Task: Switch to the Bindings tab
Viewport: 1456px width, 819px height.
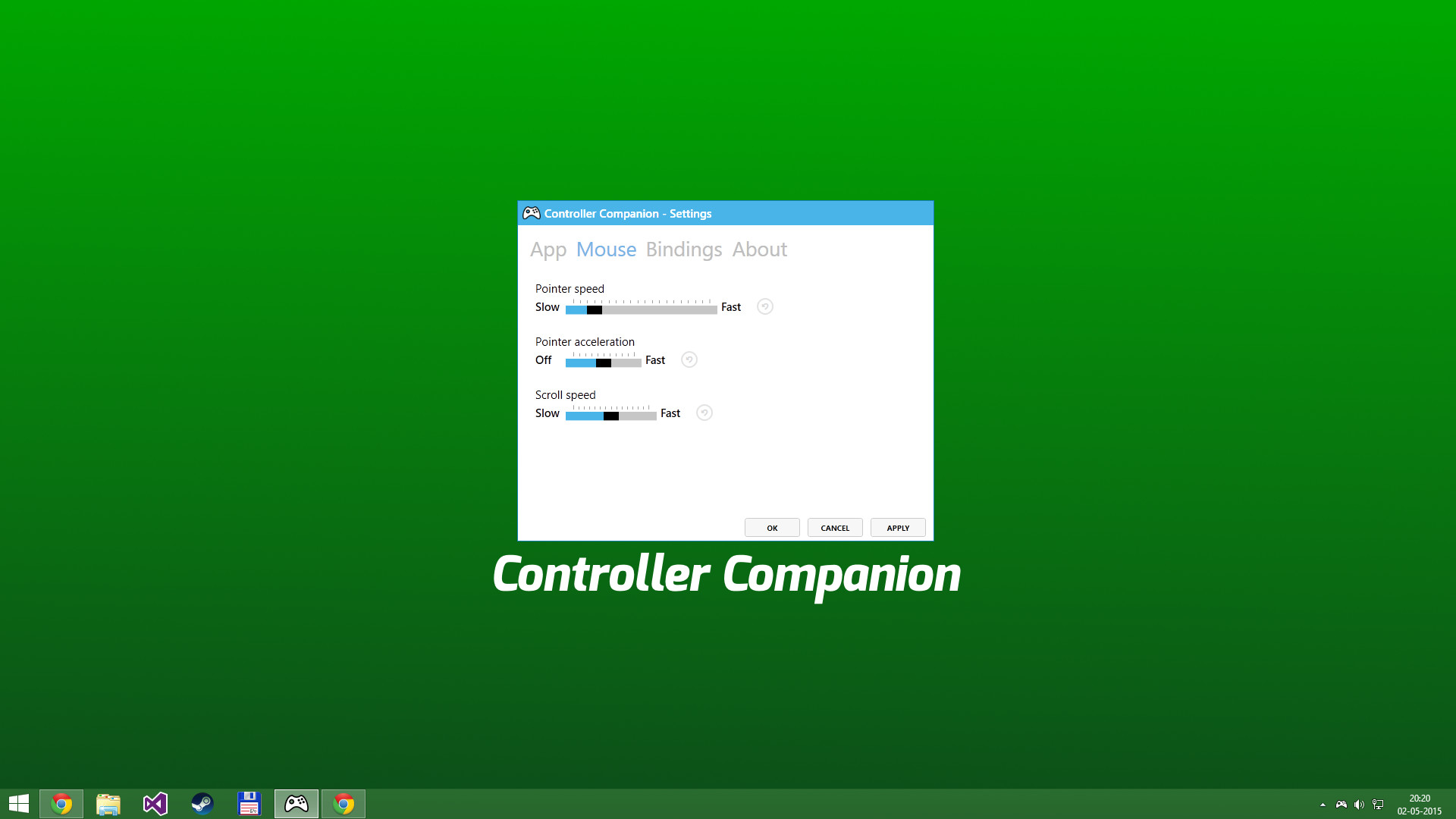Action: click(x=683, y=249)
